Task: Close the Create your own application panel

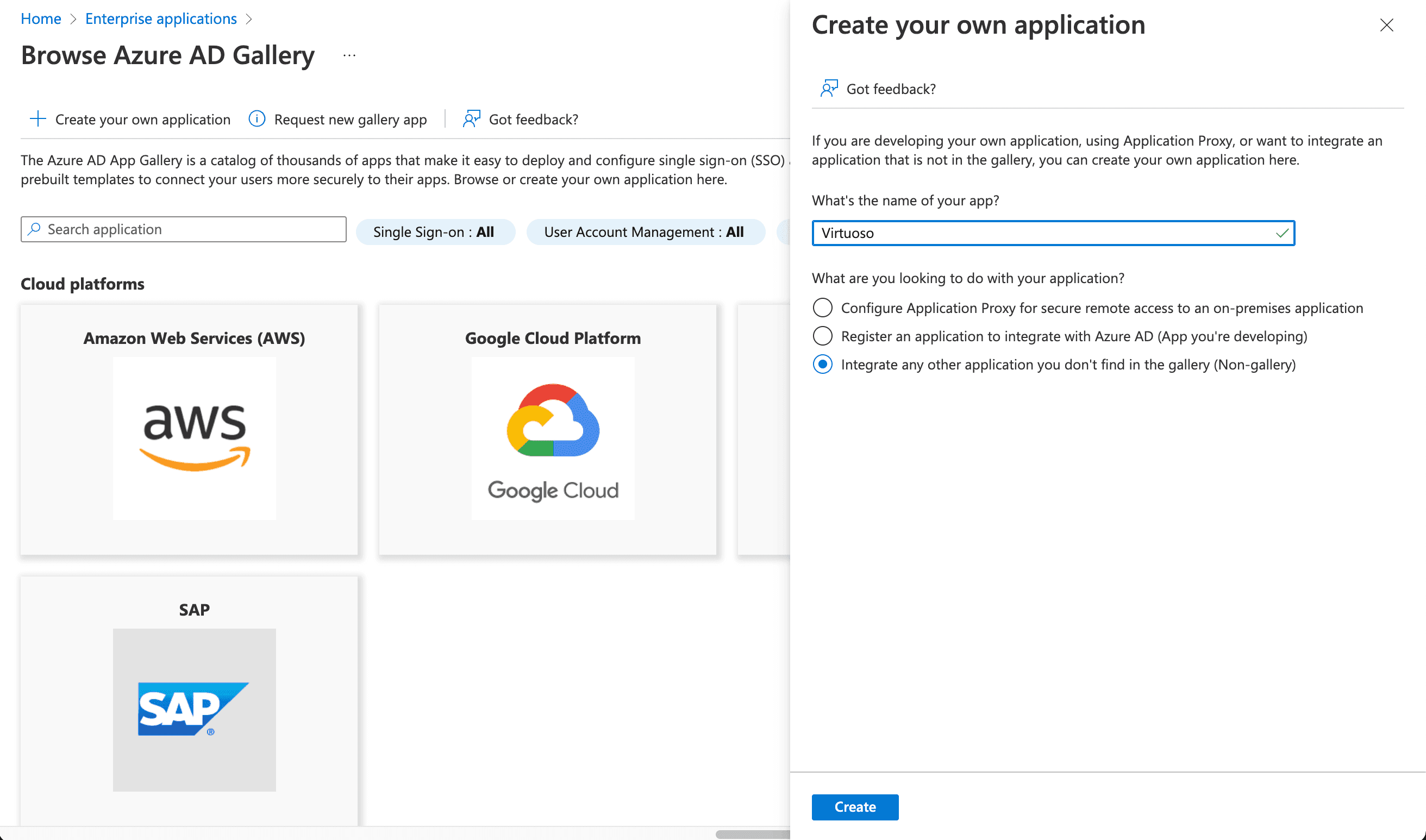Action: tap(1386, 26)
